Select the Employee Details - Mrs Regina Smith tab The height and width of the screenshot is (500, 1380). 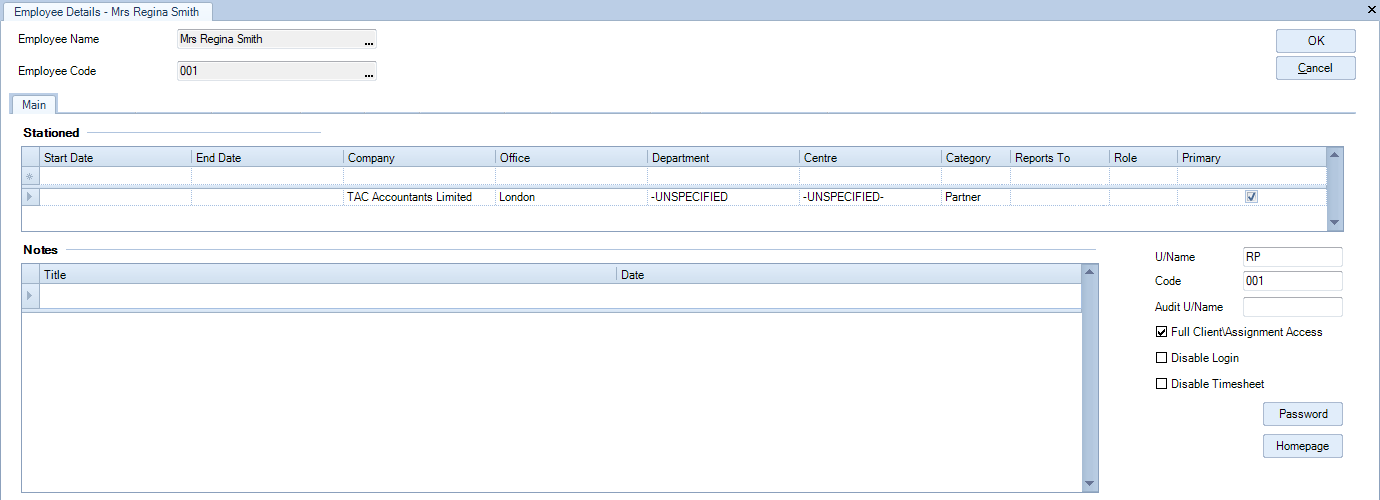(106, 12)
